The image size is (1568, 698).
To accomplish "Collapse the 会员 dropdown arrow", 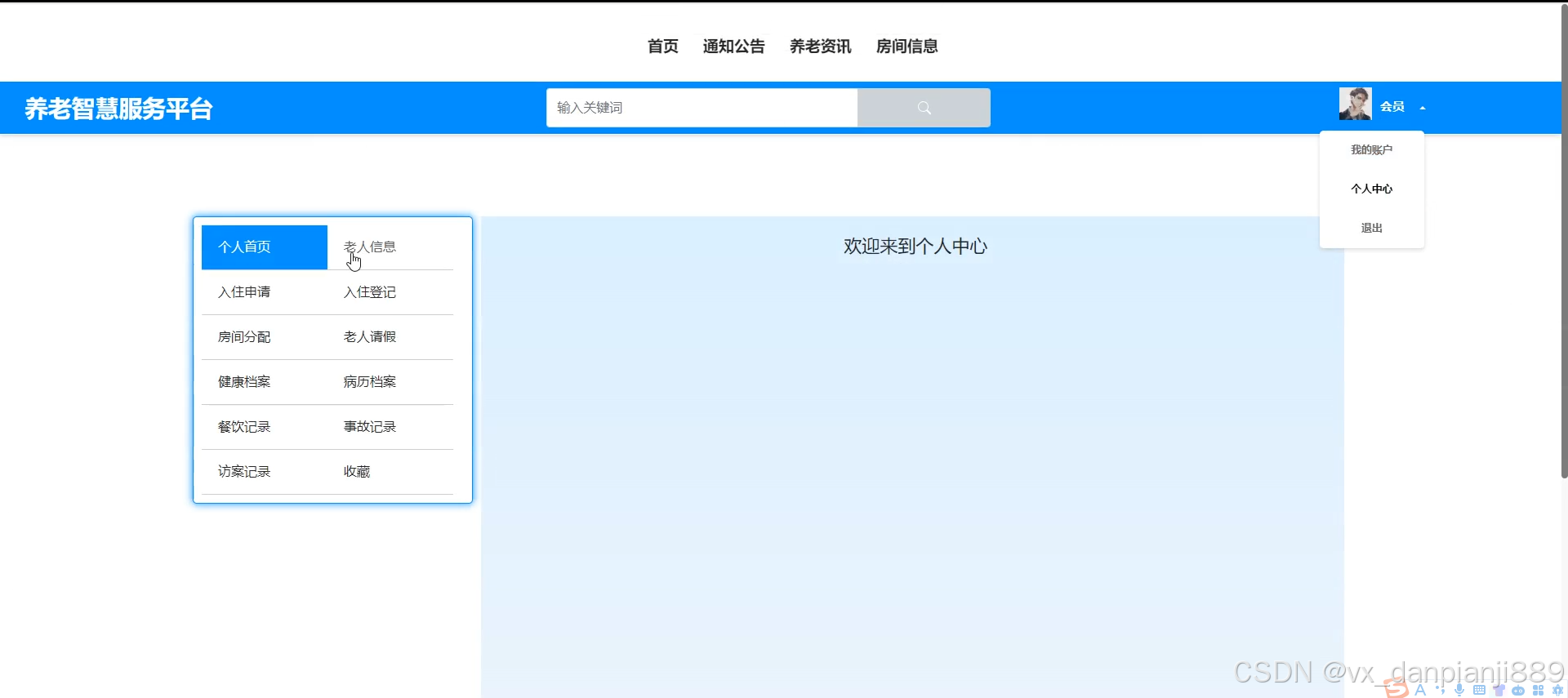I will [x=1423, y=108].
